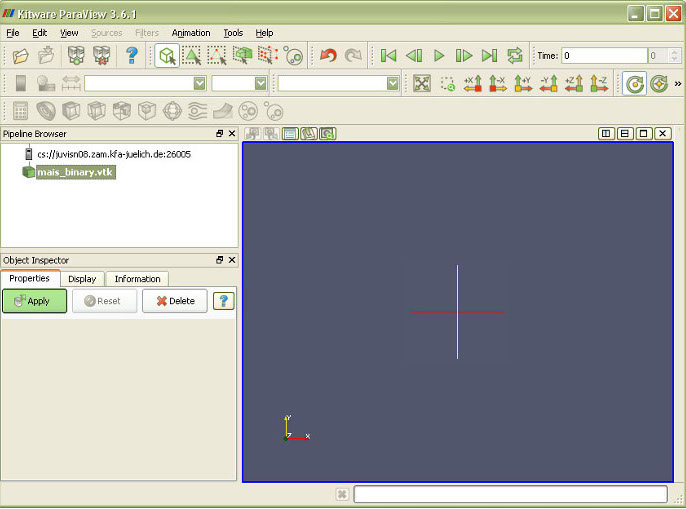This screenshot has height=509, width=686.
Task: Click the green Apply button
Action: point(35,301)
